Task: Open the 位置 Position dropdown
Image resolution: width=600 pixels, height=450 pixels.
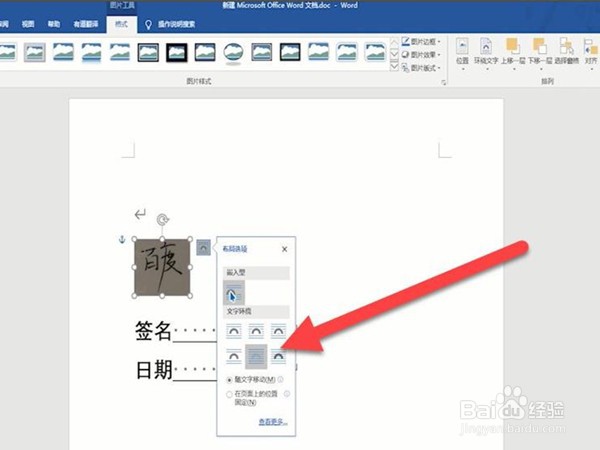Action: tap(462, 54)
